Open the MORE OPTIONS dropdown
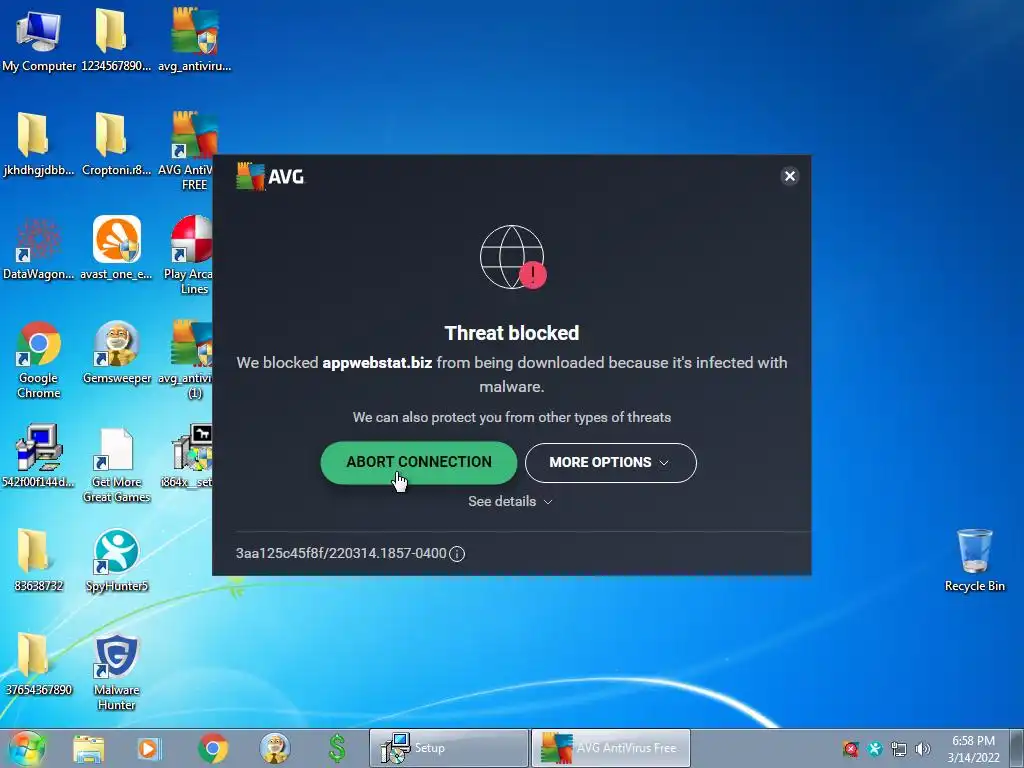 point(611,462)
